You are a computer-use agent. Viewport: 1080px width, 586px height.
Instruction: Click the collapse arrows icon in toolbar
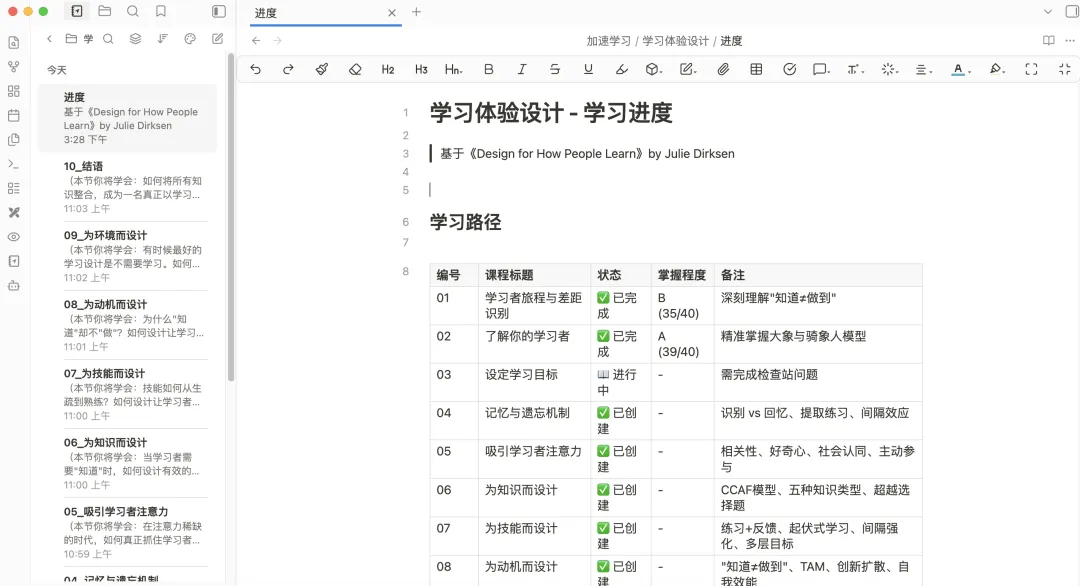coord(1065,69)
